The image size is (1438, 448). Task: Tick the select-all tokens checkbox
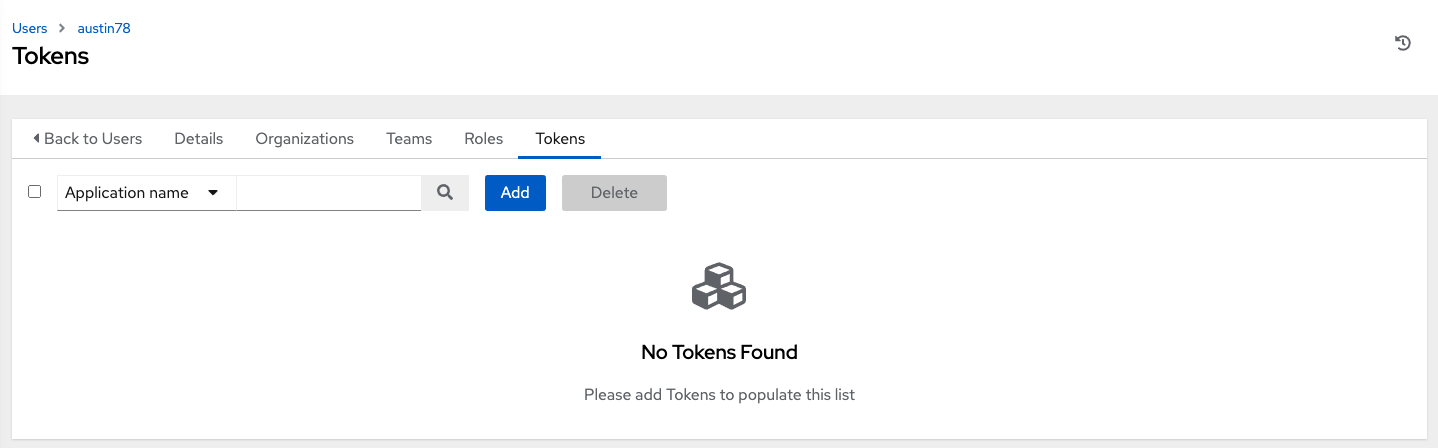coord(35,192)
